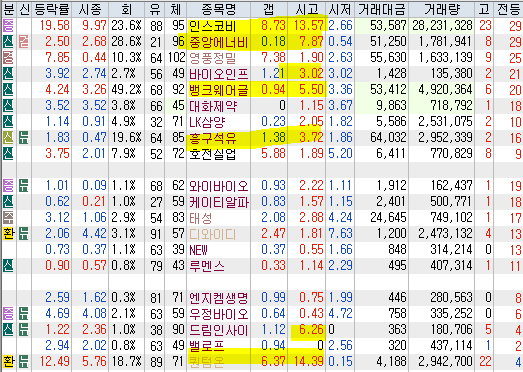Select stock name NEW
The width and height of the screenshot is (523, 372).
click(x=198, y=250)
